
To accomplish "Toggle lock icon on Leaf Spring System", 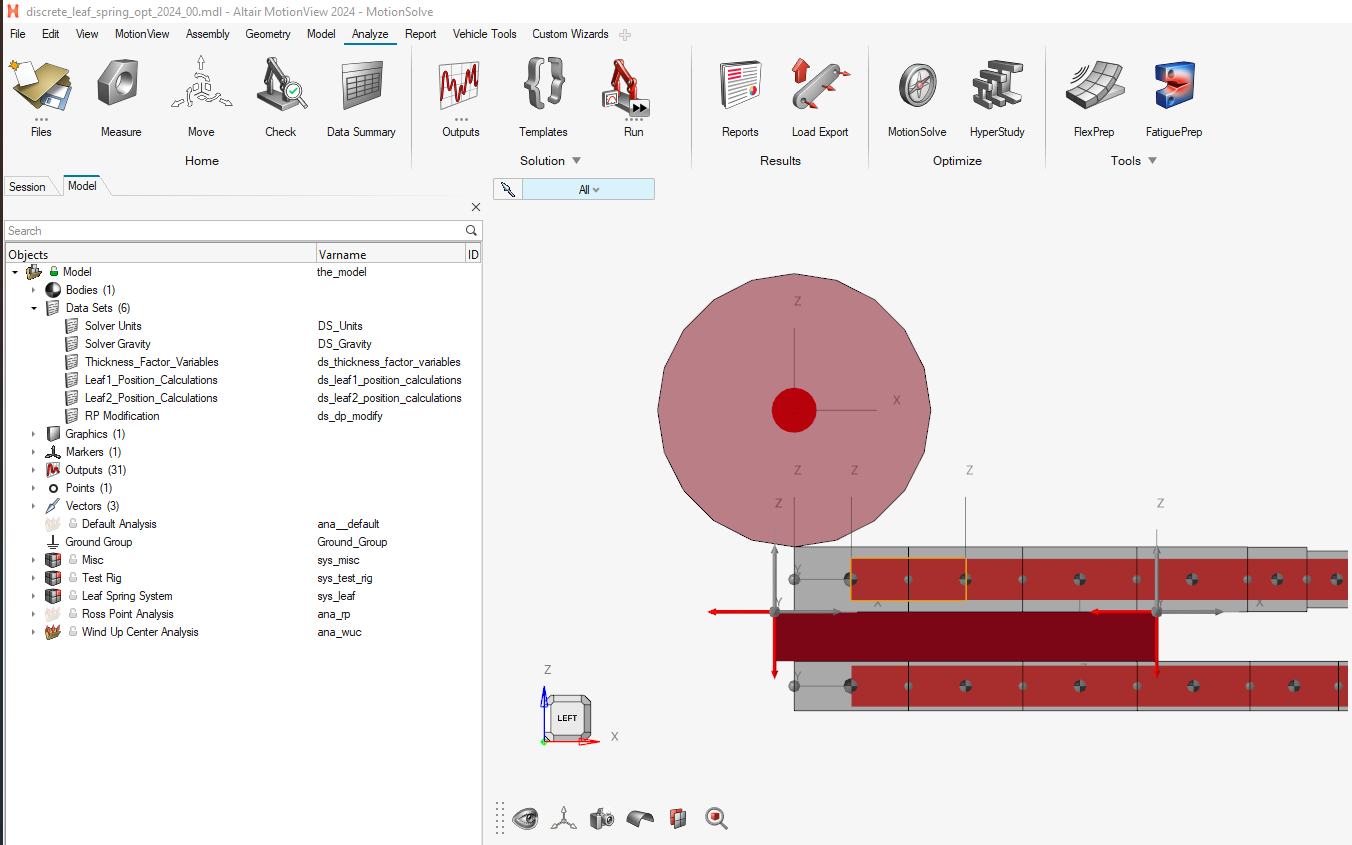I will coord(72,596).
